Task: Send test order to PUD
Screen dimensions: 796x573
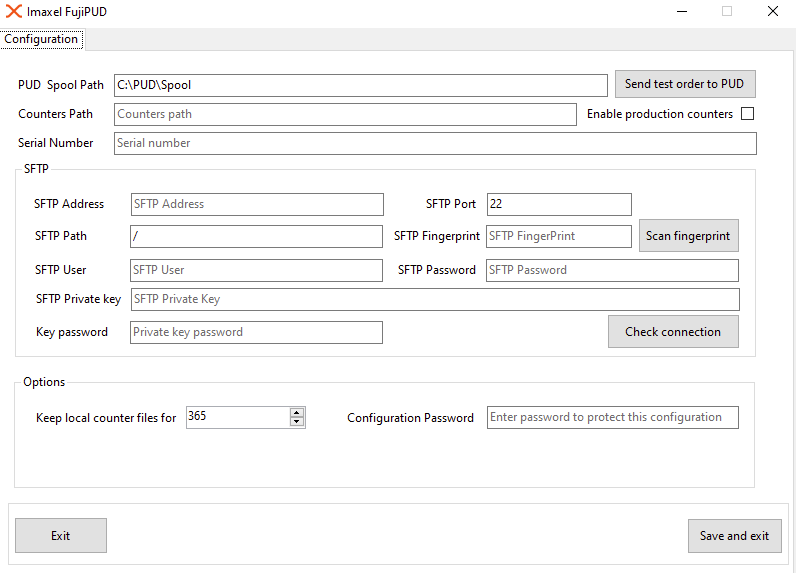Action: (685, 84)
